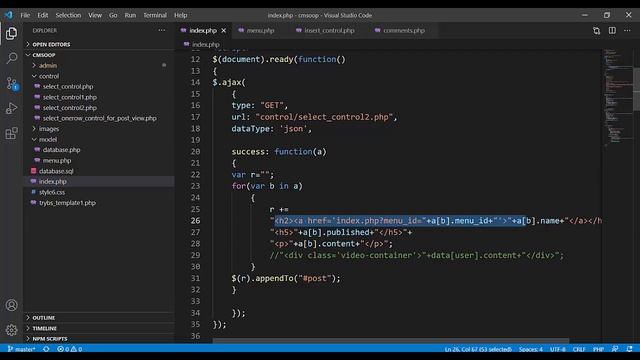Open the File menu

pyautogui.click(x=25, y=15)
